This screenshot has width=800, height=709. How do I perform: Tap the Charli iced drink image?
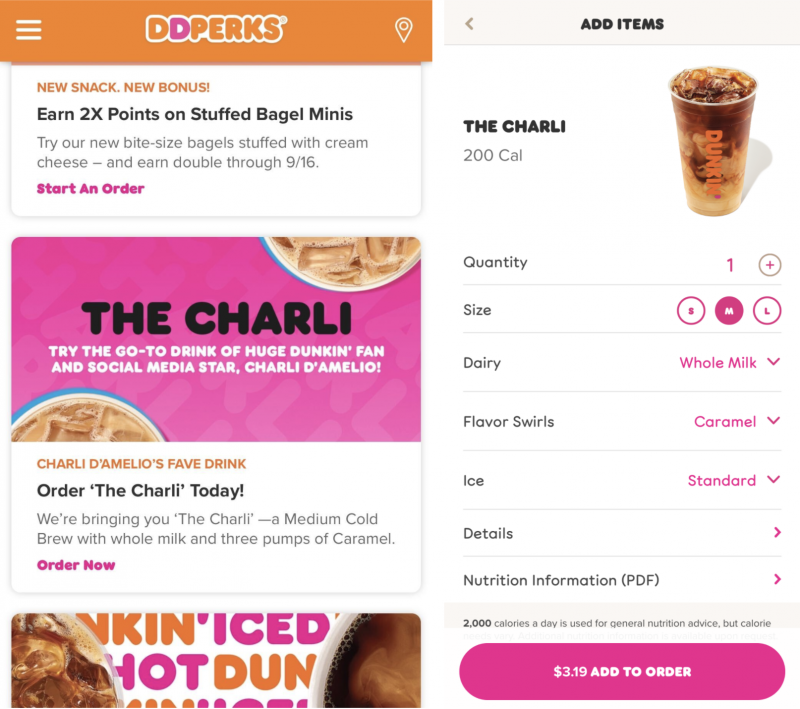[x=714, y=141]
